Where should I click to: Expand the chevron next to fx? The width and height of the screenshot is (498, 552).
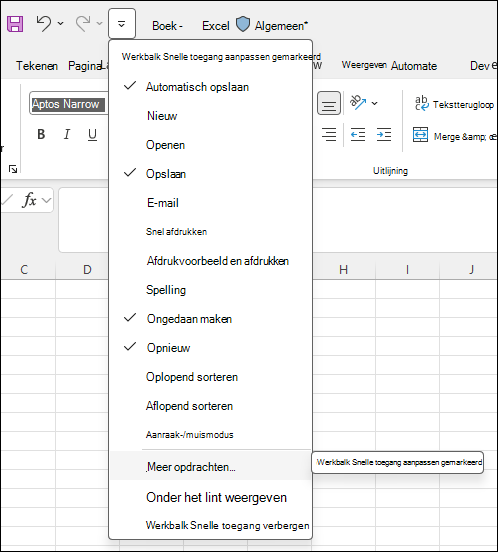click(x=46, y=200)
